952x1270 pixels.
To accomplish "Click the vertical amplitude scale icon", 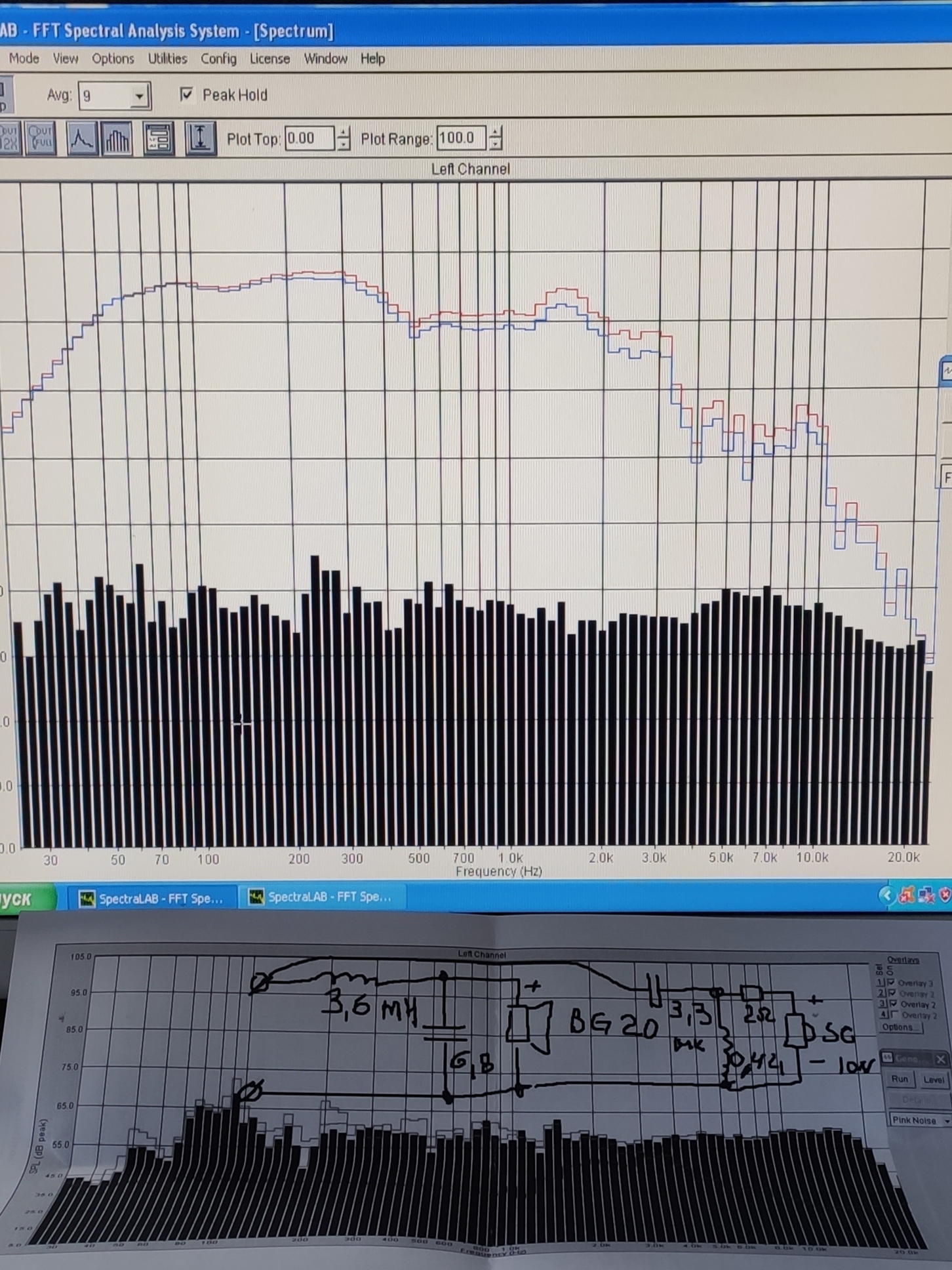I will click(200, 139).
